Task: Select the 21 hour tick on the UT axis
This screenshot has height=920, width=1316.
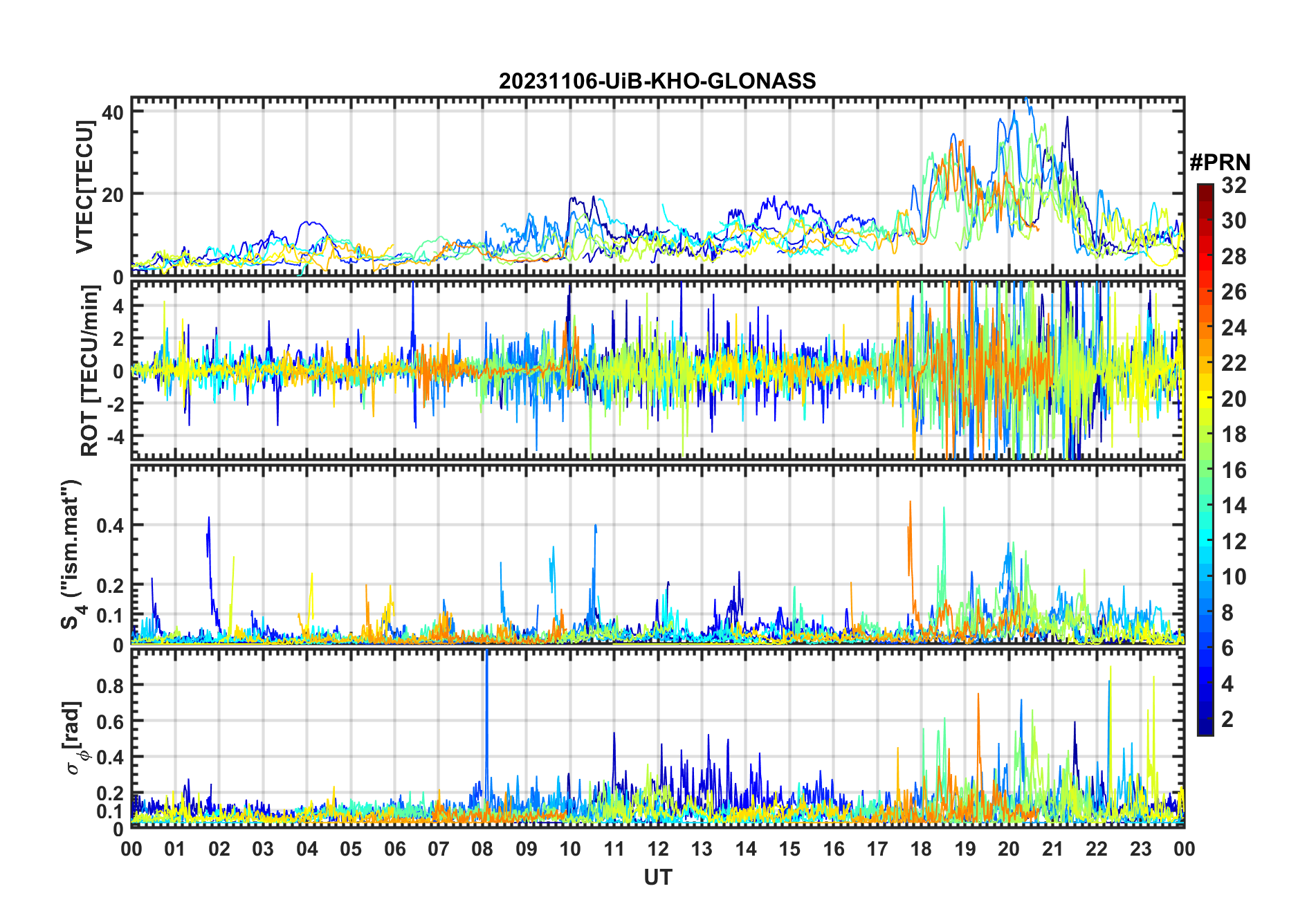Action: [1053, 849]
